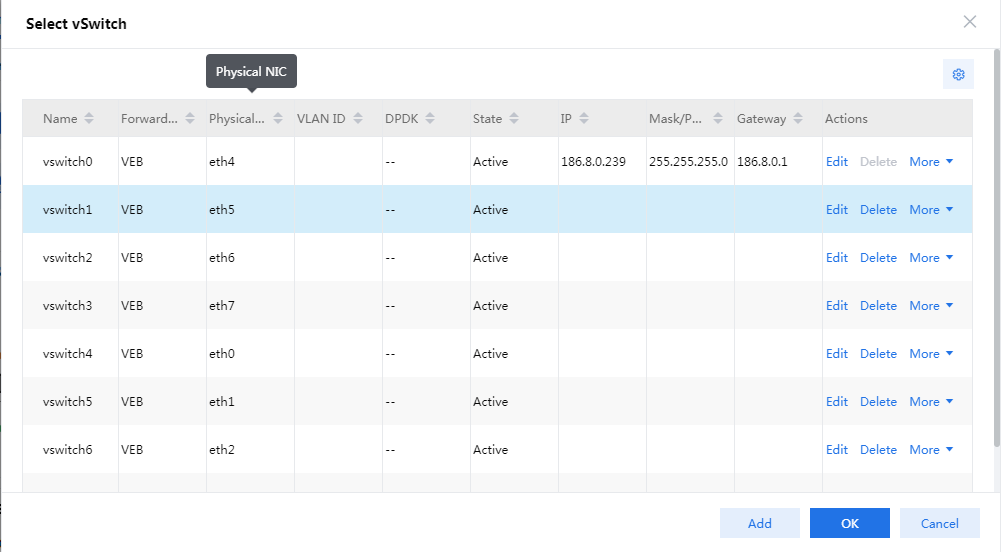Sort table by Name column
Viewport: 1001px width, 552px height.
pyautogui.click(x=89, y=119)
